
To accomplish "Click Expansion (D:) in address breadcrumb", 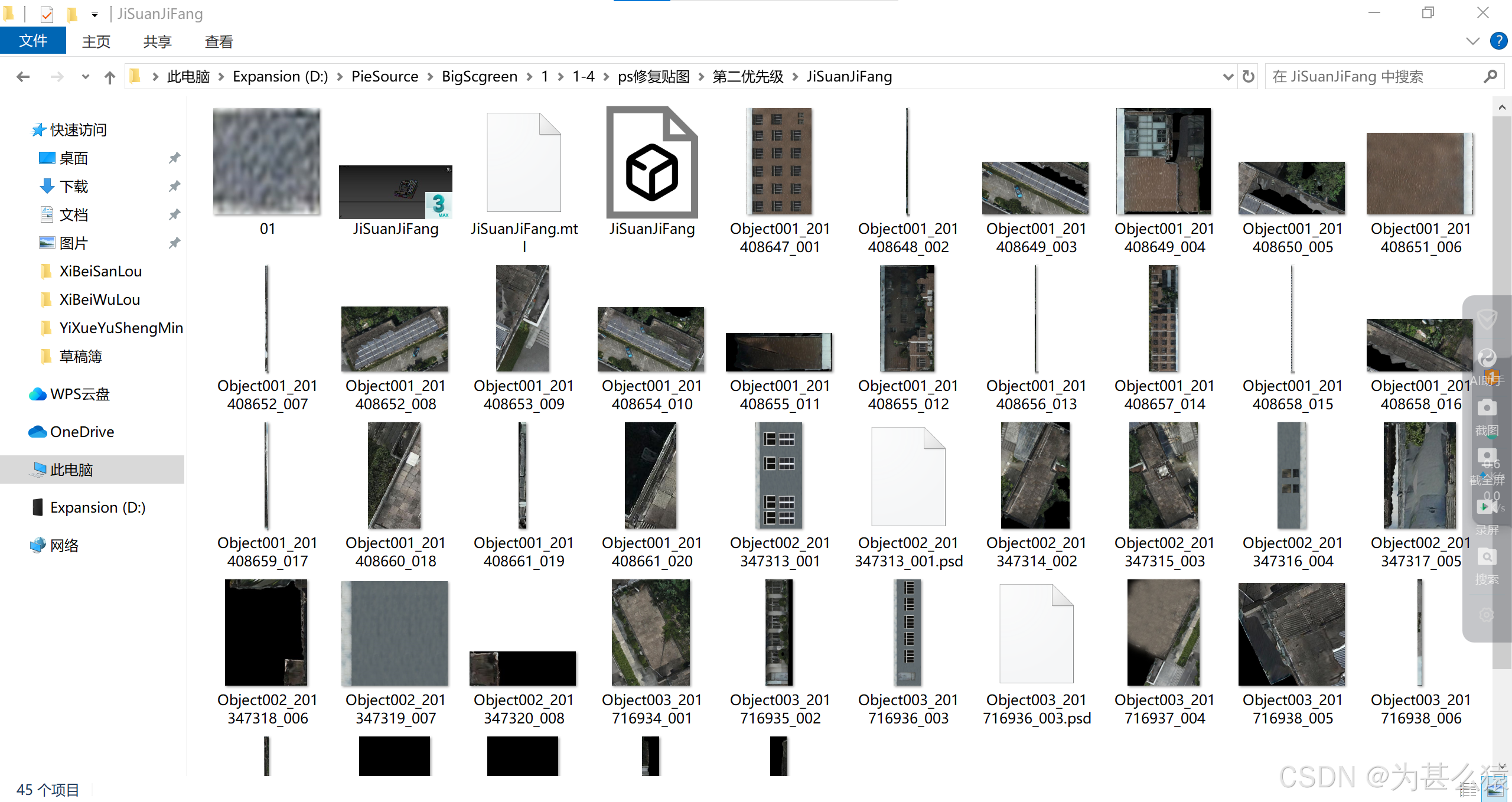I will pyautogui.click(x=280, y=77).
